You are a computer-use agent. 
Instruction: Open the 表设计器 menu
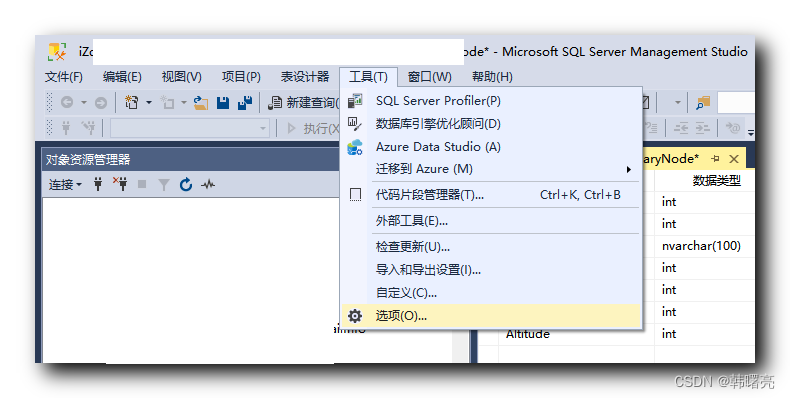(305, 77)
